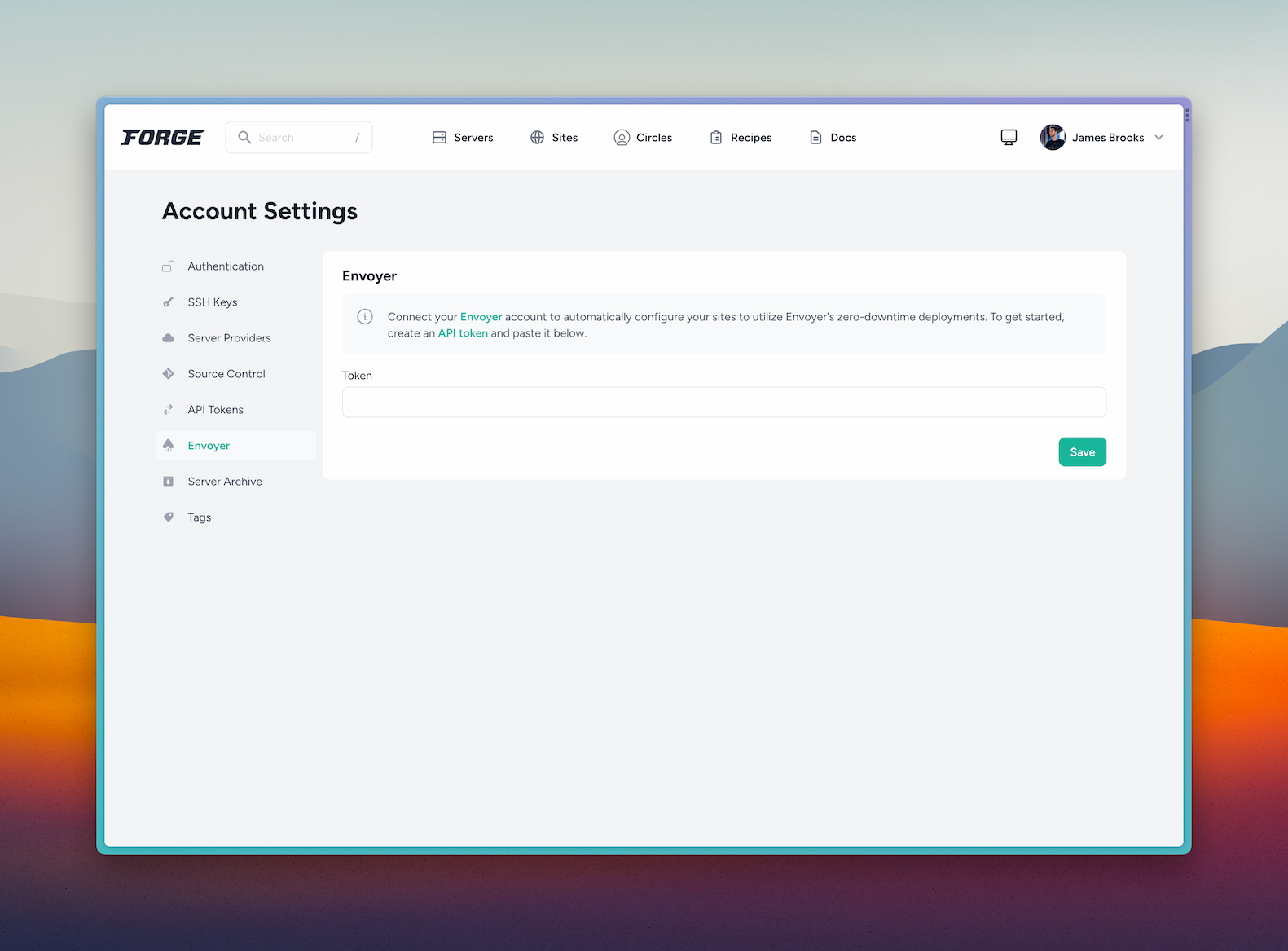Click the SSH Keys key icon
This screenshot has height=951, width=1288.
click(168, 302)
